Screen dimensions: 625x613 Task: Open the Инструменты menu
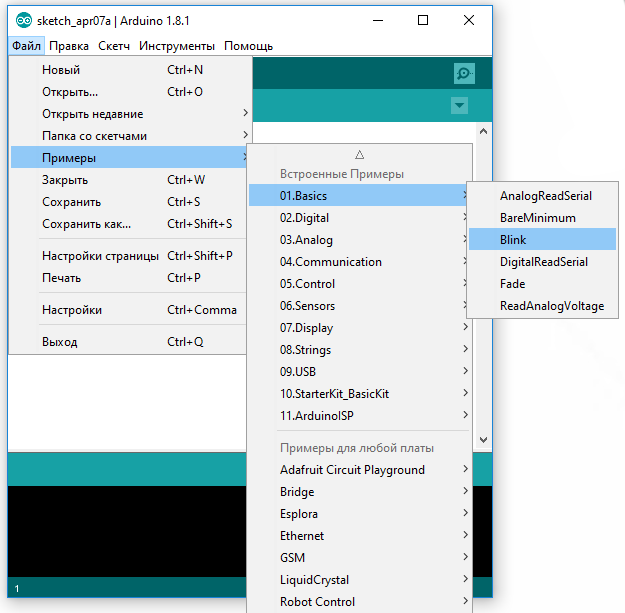click(x=177, y=46)
